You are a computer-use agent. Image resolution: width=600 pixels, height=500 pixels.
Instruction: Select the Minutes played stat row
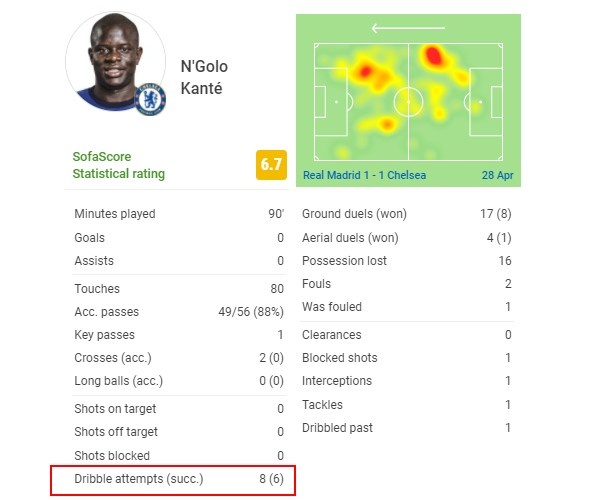(x=179, y=213)
